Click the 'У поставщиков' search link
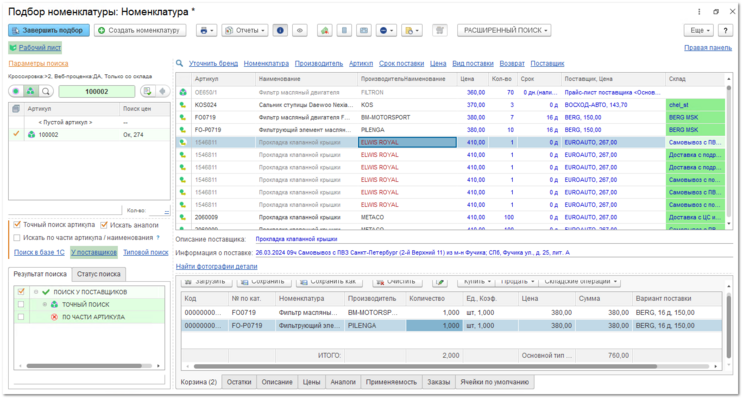This screenshot has height=399, width=743. point(94,252)
